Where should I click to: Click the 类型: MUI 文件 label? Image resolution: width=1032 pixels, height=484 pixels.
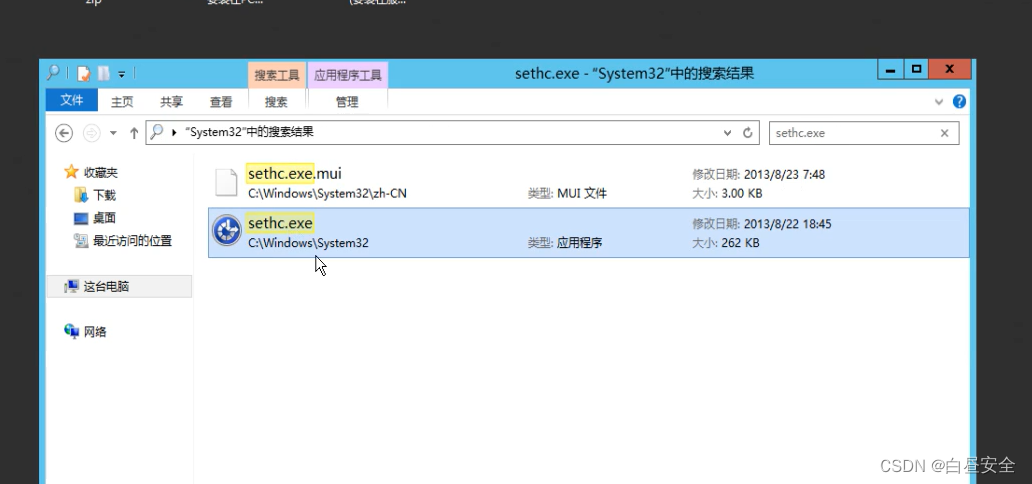pos(567,194)
